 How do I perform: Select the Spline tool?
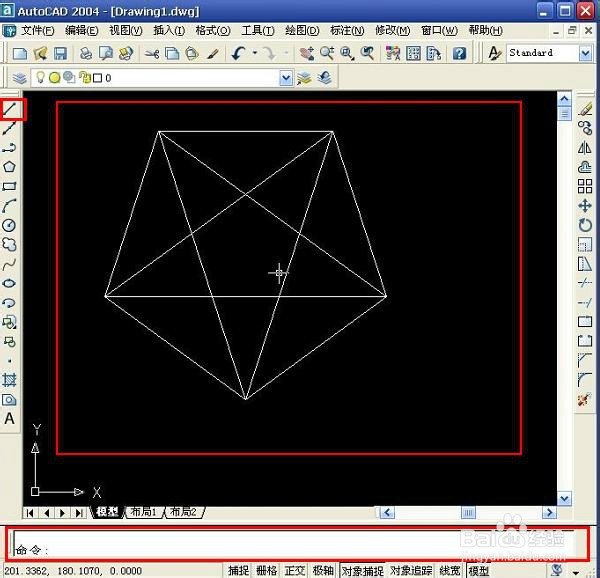[10, 264]
